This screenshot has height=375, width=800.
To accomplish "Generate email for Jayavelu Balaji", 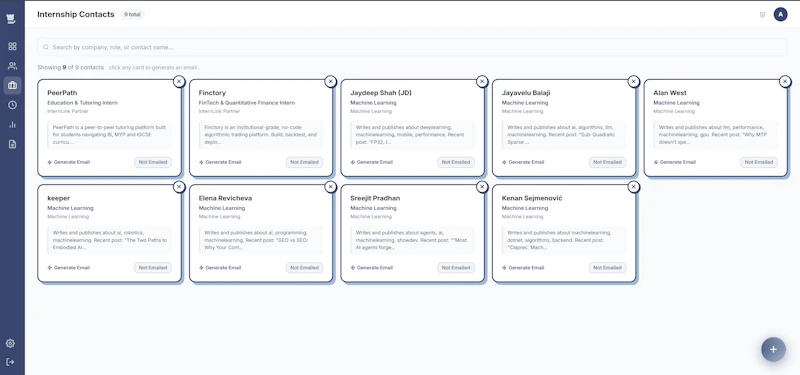I will 523,162.
